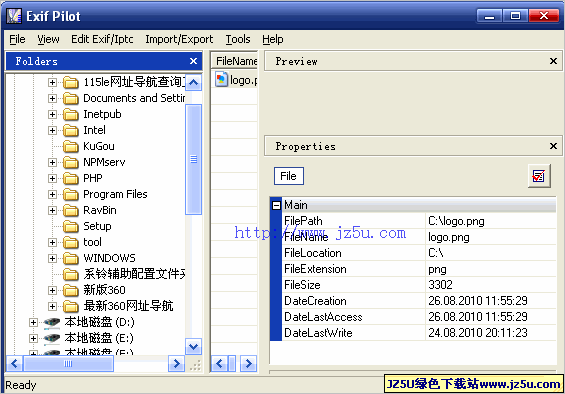Click the PHP folder icon
The width and height of the screenshot is (565, 394).
71,178
